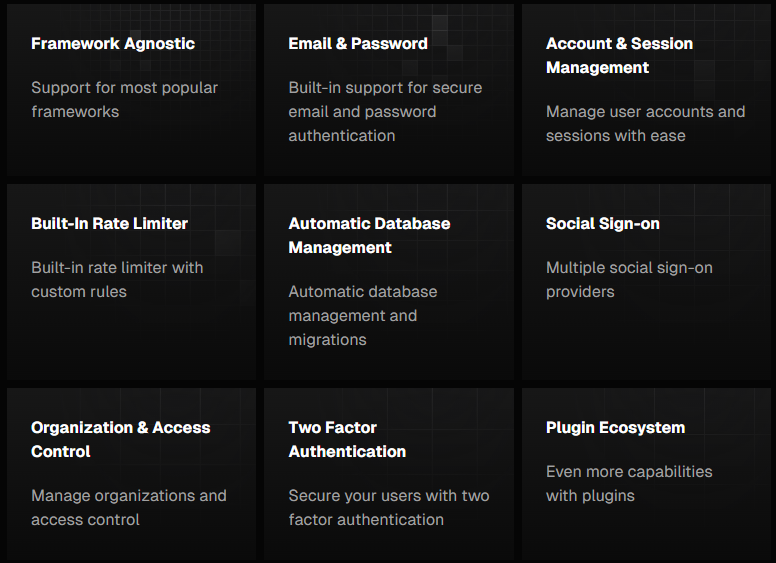Select the Email & Password card title
Image resolution: width=776 pixels, height=563 pixels.
[x=358, y=44]
